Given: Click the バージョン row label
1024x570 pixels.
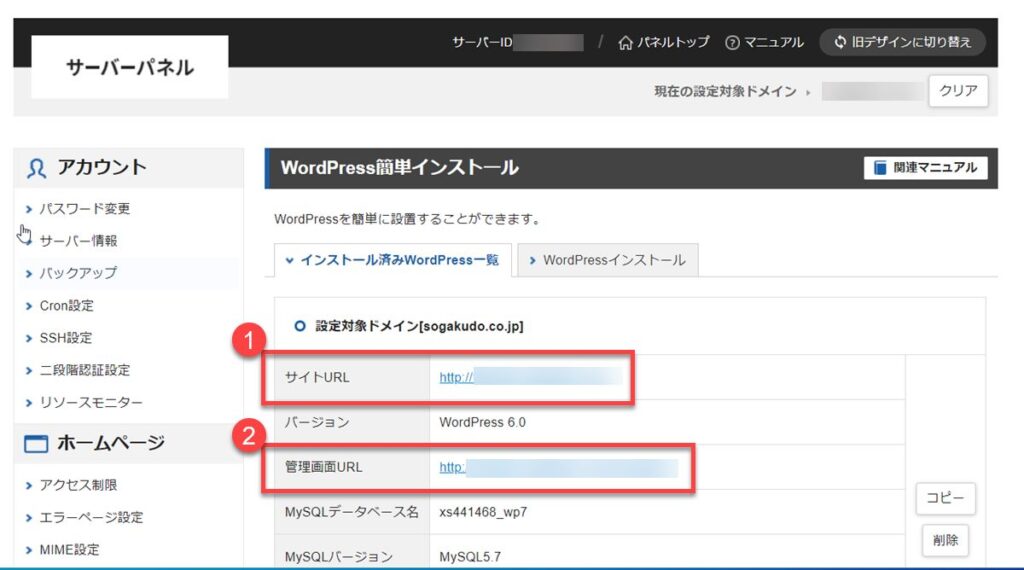Looking at the screenshot, I should coord(317,422).
